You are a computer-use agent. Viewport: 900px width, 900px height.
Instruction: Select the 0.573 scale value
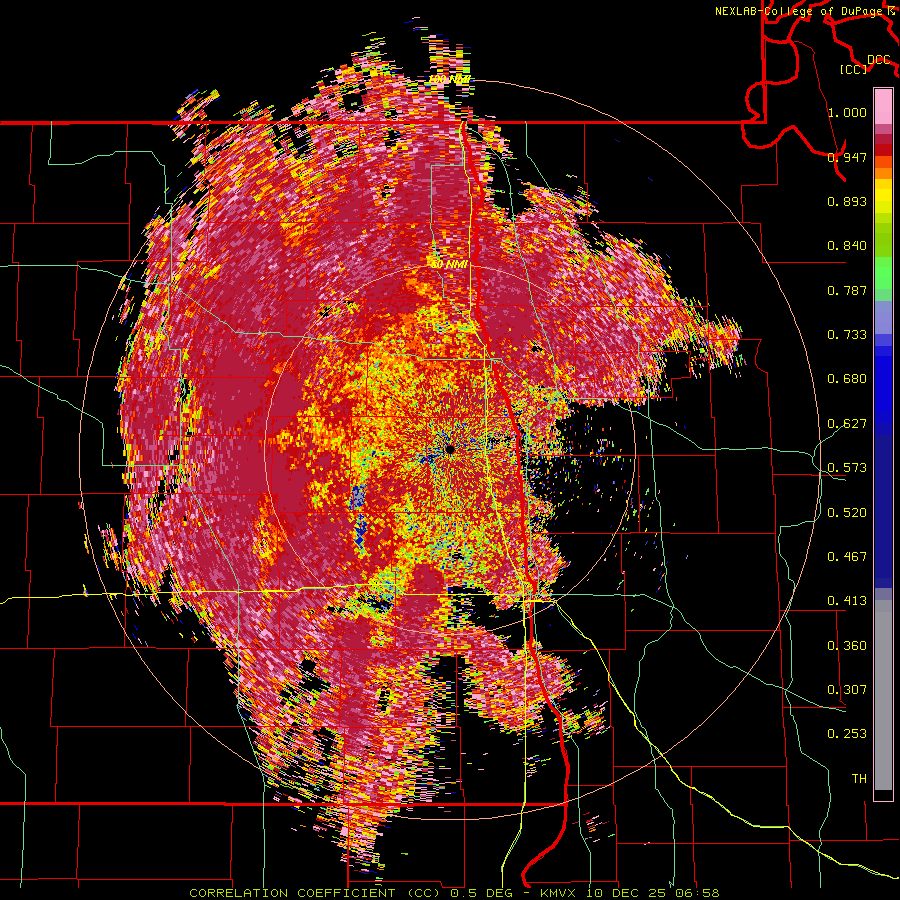(847, 468)
